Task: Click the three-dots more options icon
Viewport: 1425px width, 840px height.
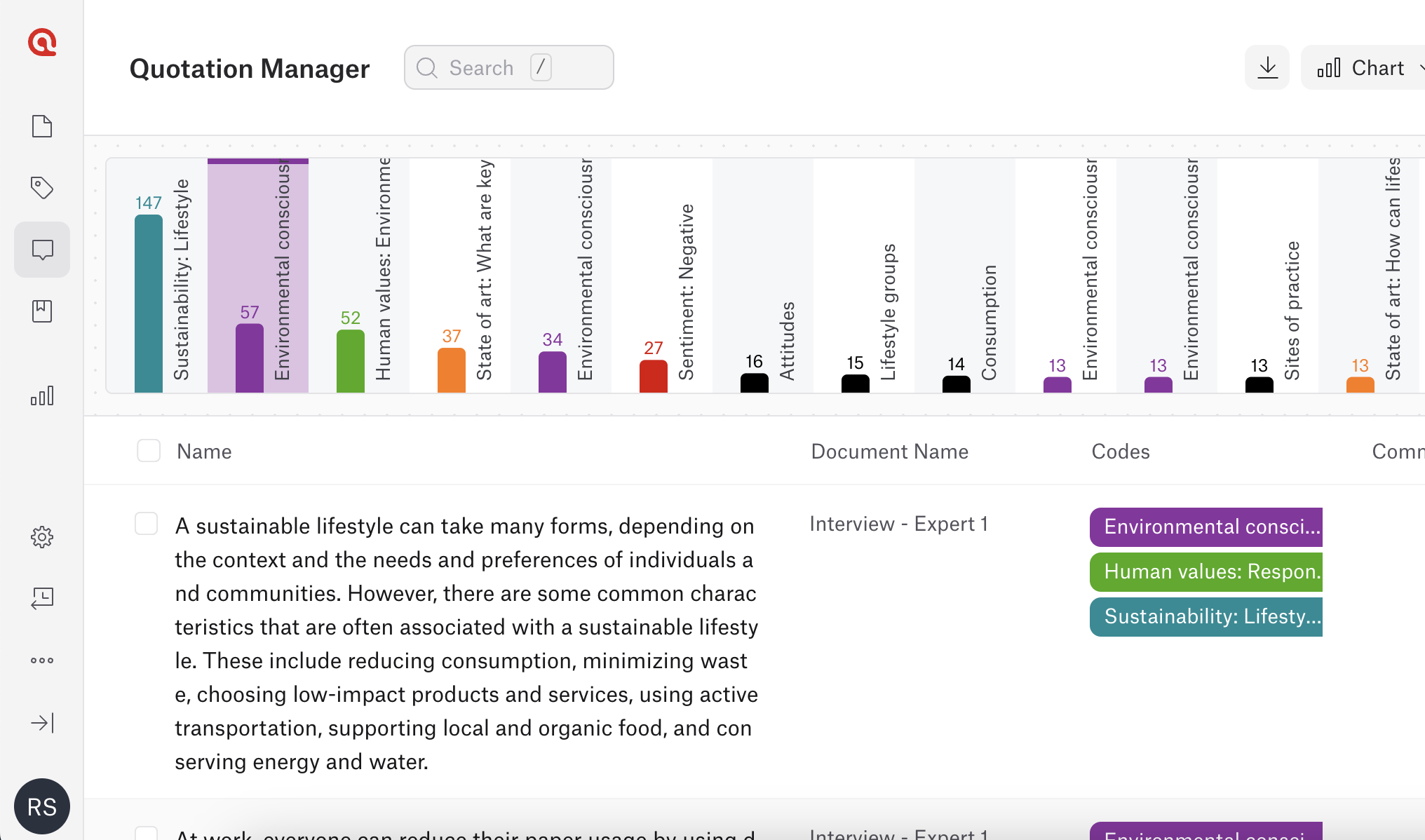Action: (42, 661)
